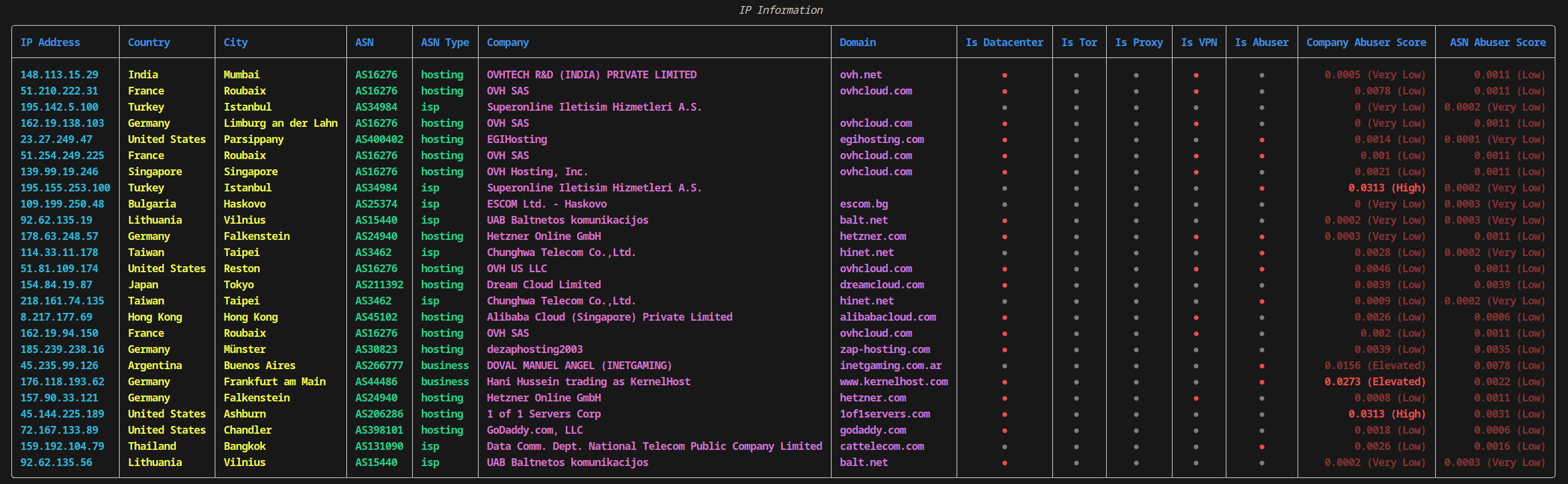Viewport: 1568px width, 484px height.
Task: Click the city Parsippany
Action: coord(253,139)
